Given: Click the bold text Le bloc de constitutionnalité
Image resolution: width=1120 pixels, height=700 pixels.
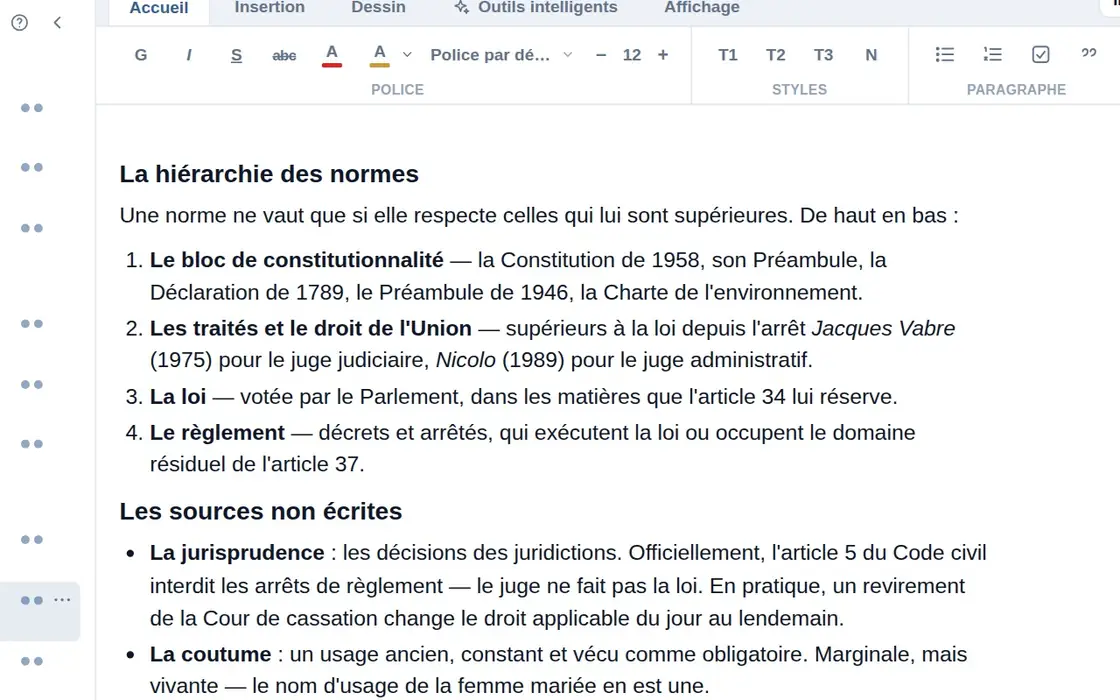Looking at the screenshot, I should click(296, 260).
